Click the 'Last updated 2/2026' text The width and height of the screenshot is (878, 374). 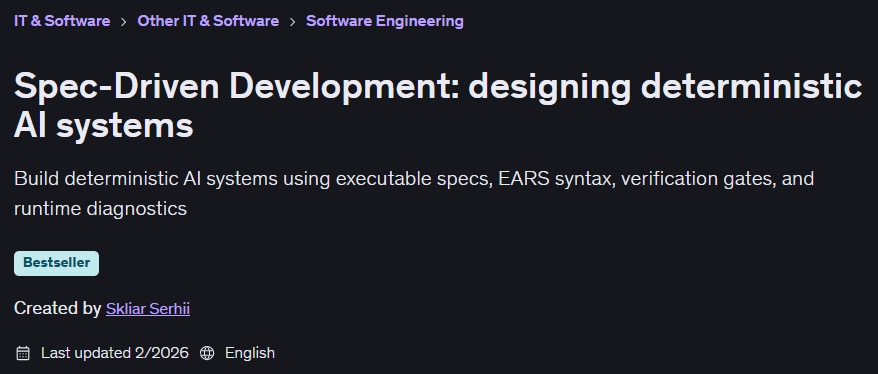115,353
